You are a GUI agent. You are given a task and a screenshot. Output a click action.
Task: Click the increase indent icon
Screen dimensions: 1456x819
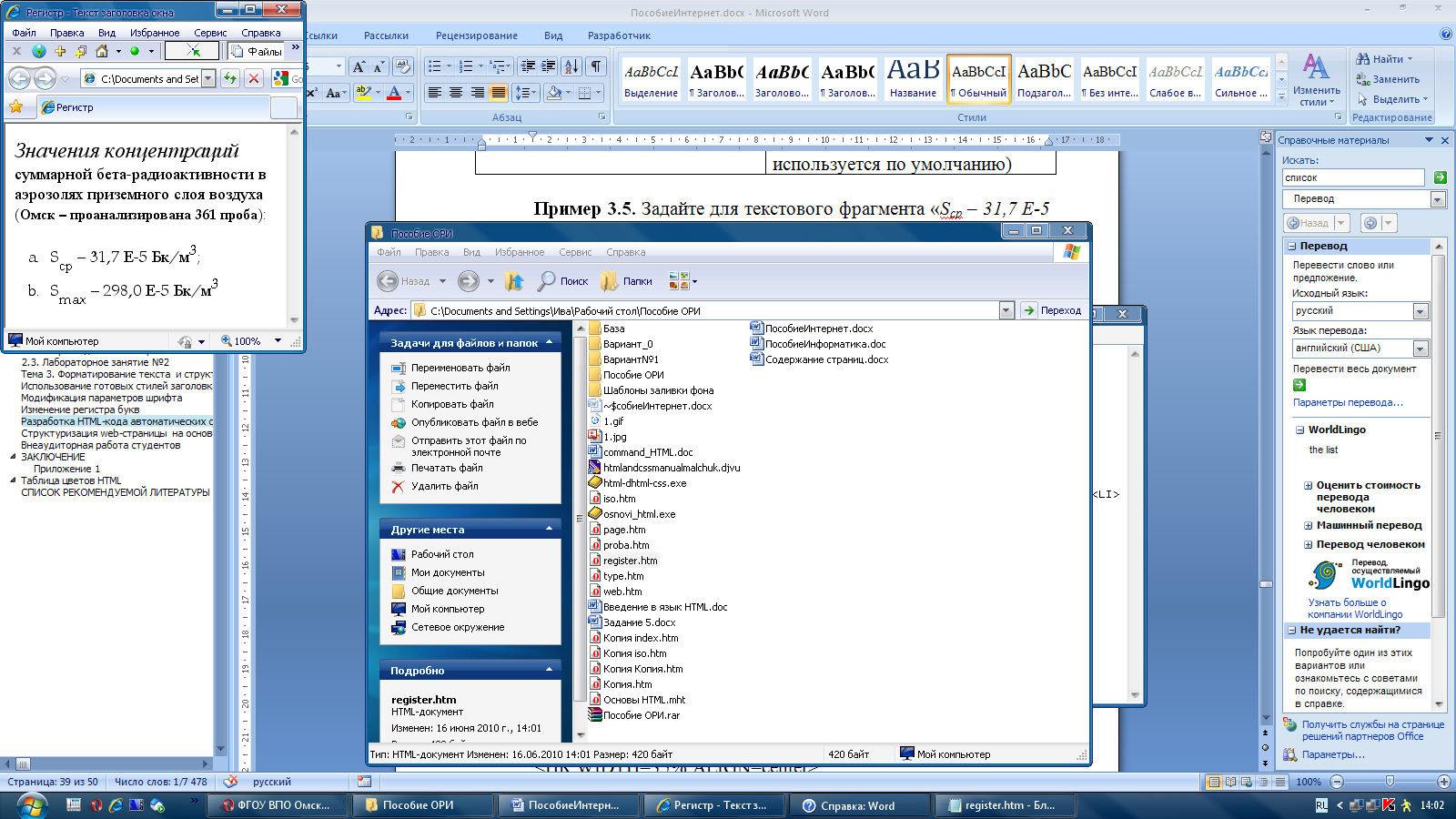coord(548,66)
